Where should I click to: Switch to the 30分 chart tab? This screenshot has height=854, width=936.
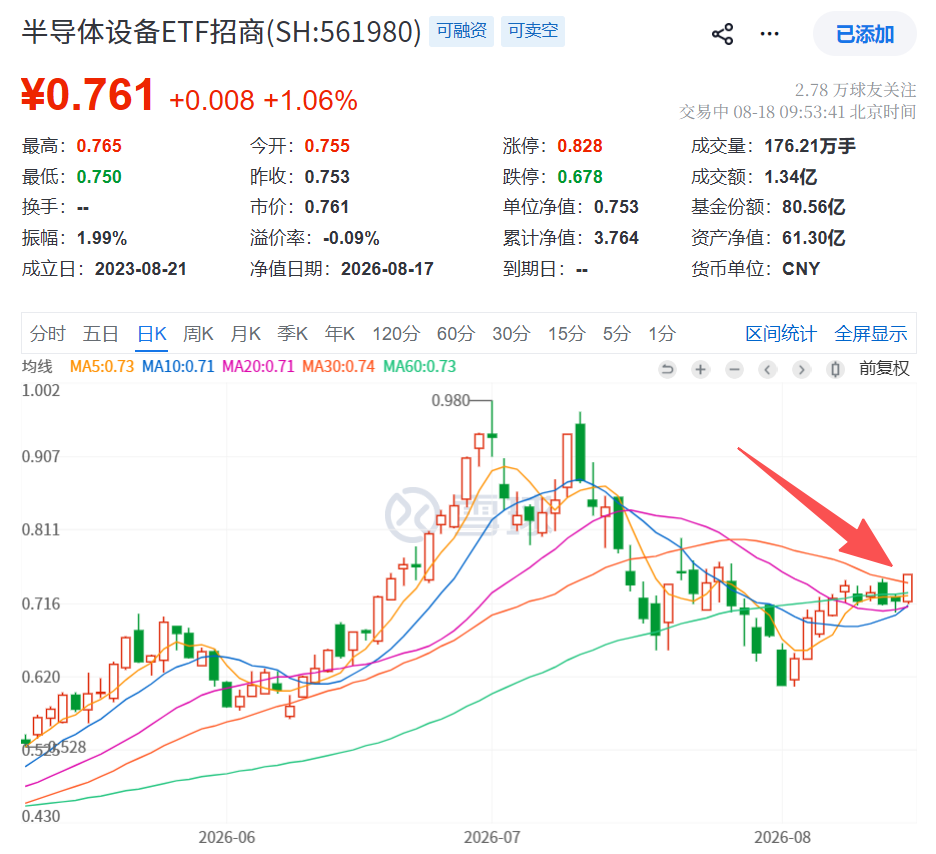(511, 334)
